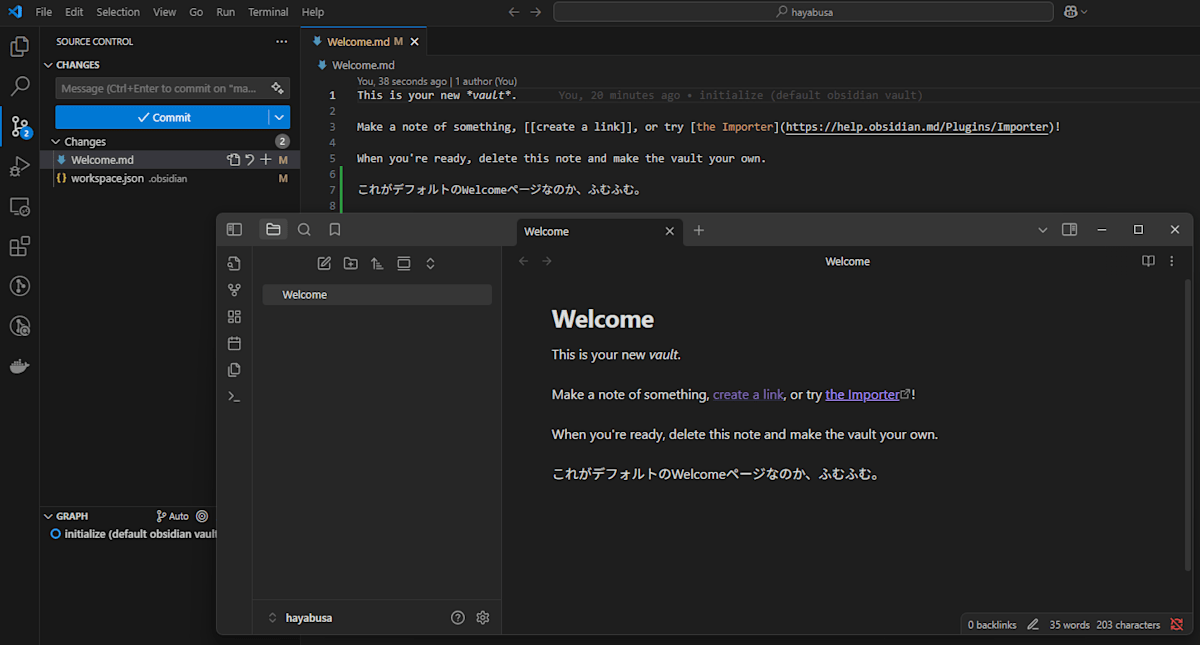
Task: Open templates icon in Obsidian ribbon
Action: tap(234, 370)
